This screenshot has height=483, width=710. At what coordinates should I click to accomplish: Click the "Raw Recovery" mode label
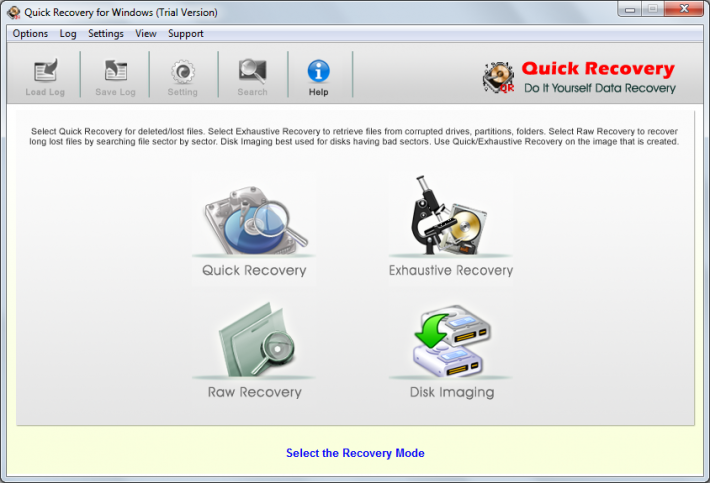coord(254,392)
